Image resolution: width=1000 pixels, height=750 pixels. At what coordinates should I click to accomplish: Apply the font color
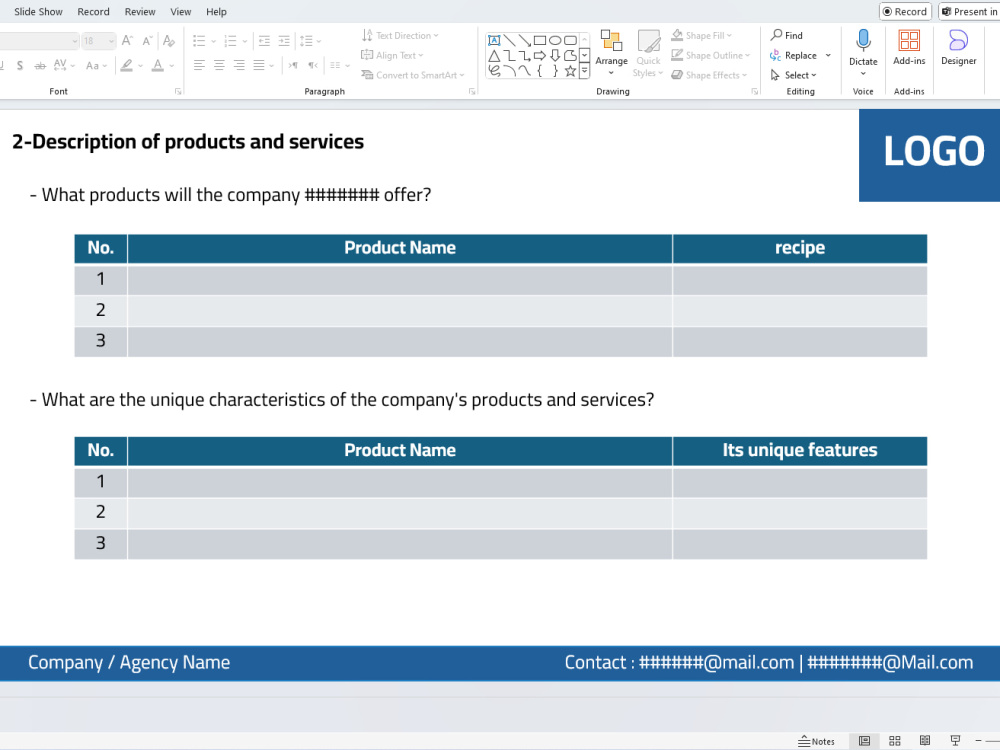tap(158, 65)
